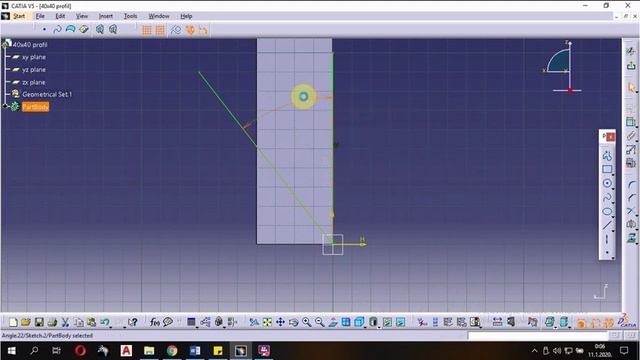This screenshot has height=360, width=640.
Task: Select the Rectangle tool
Action: pos(607,169)
